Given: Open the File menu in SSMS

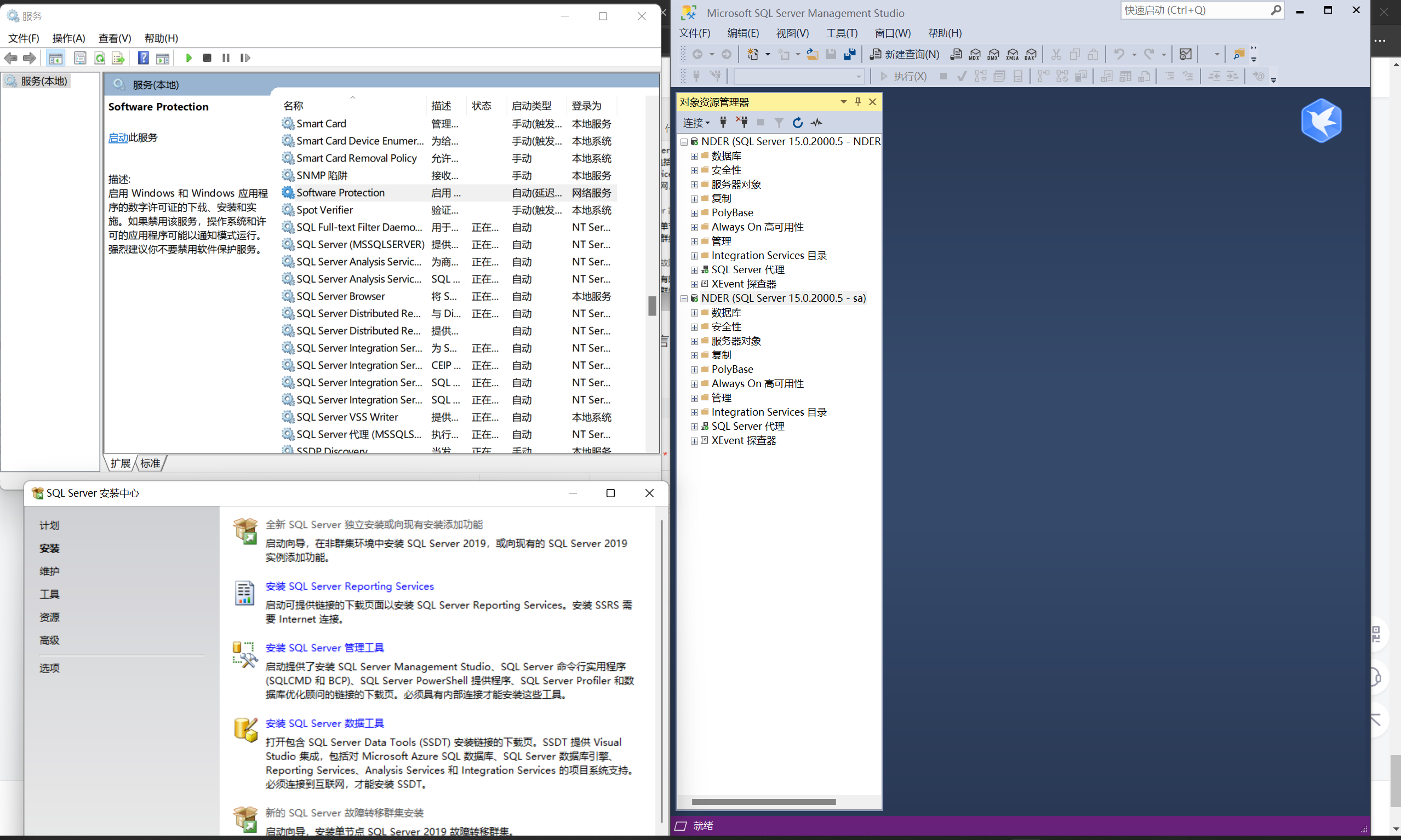Looking at the screenshot, I should [x=694, y=33].
